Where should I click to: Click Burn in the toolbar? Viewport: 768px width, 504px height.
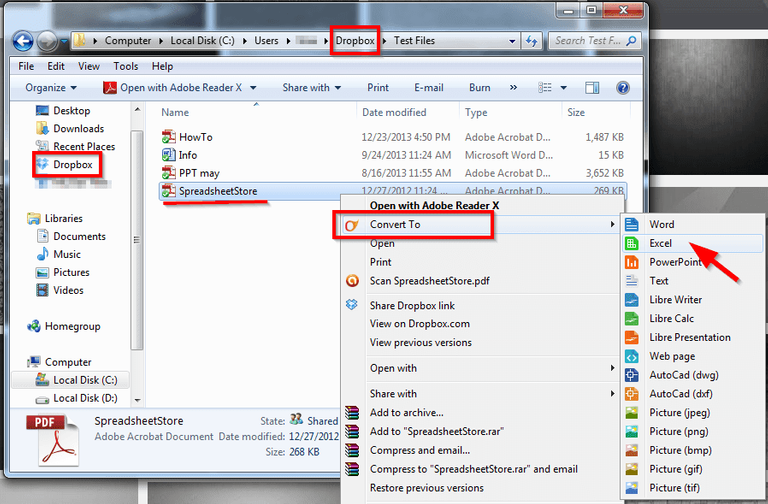pyautogui.click(x=480, y=88)
